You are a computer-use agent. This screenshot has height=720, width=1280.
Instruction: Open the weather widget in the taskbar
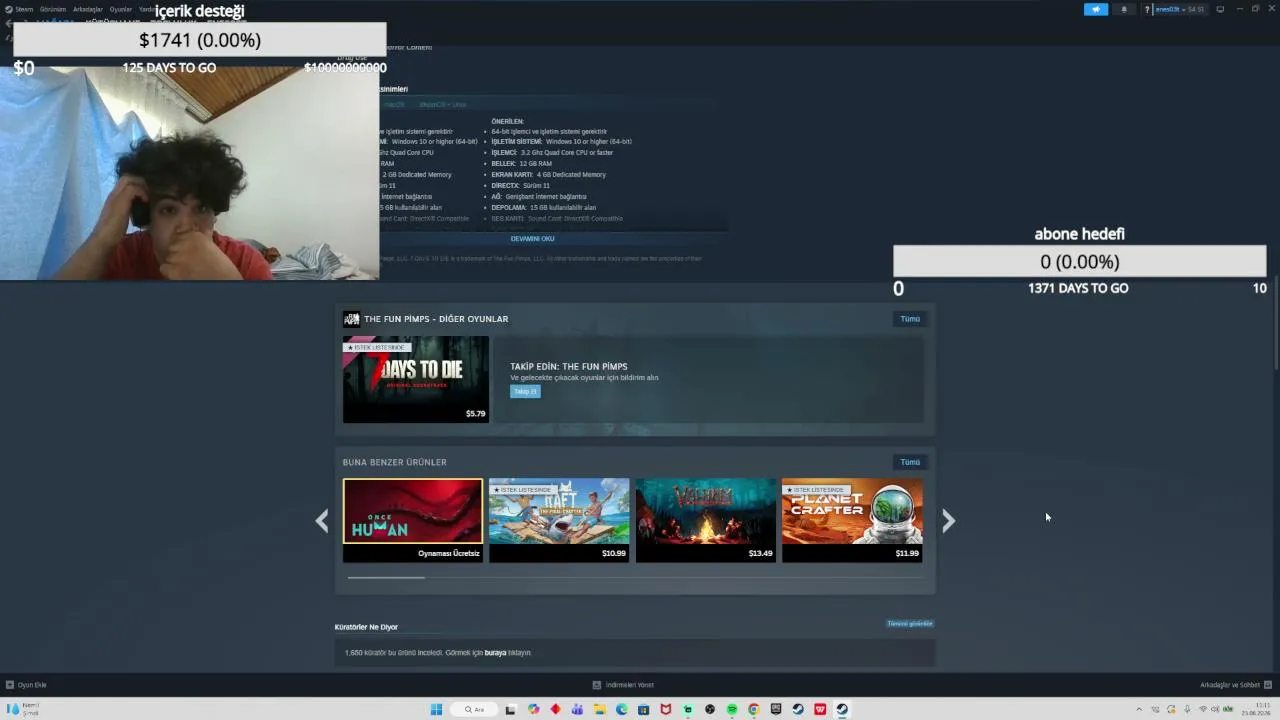coord(22,710)
